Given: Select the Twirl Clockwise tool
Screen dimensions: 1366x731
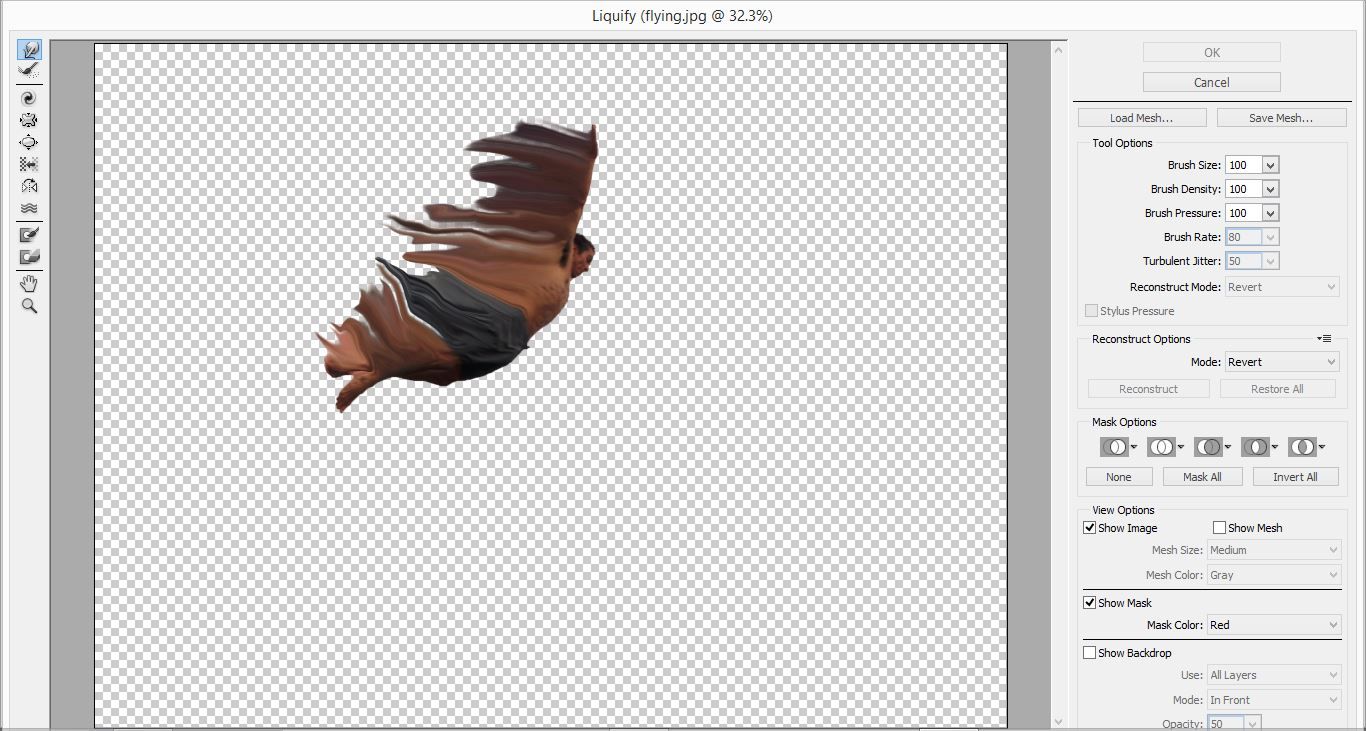Looking at the screenshot, I should pyautogui.click(x=29, y=98).
